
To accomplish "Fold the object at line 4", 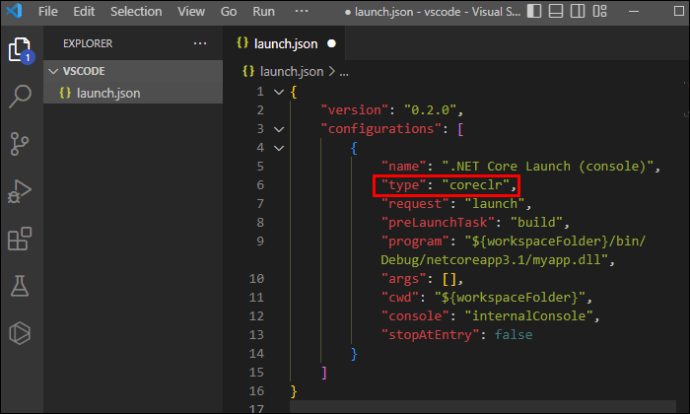I will pyautogui.click(x=279, y=148).
